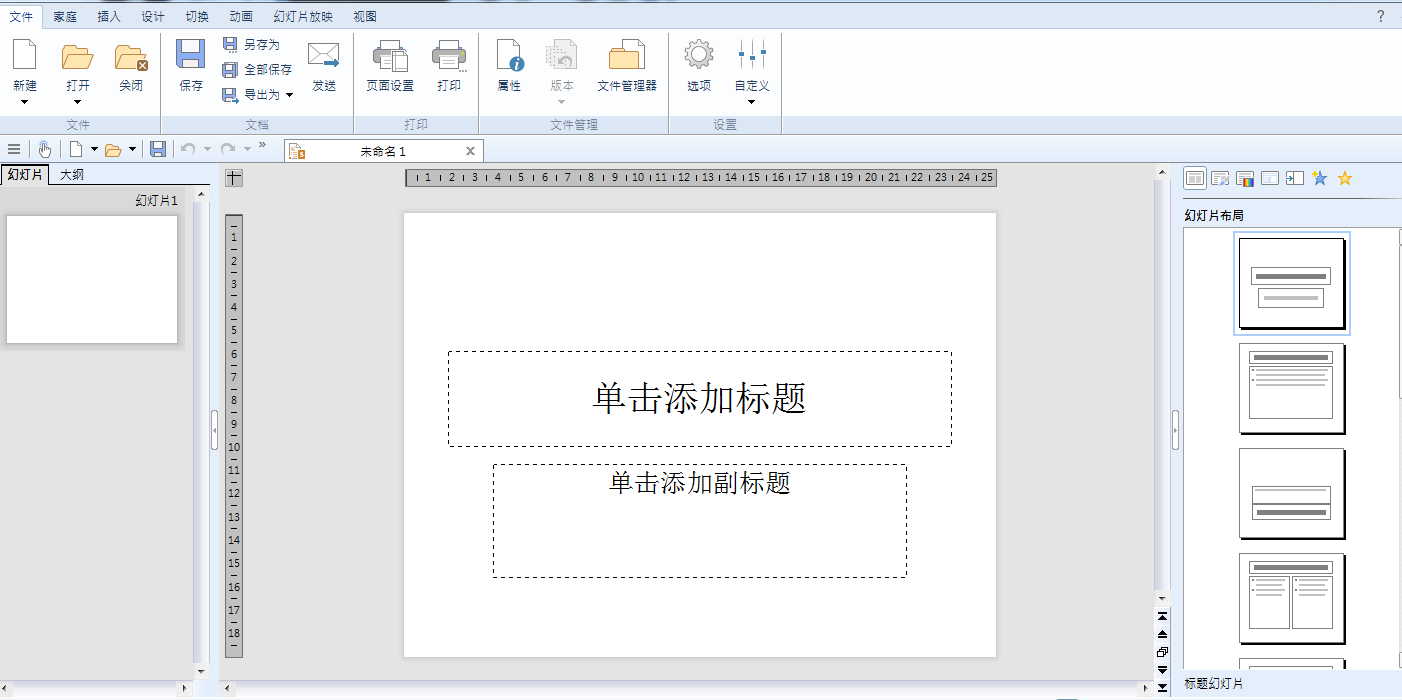The height and width of the screenshot is (700, 1402).
Task: Open slide layout sidebar icon
Action: pos(1195,178)
